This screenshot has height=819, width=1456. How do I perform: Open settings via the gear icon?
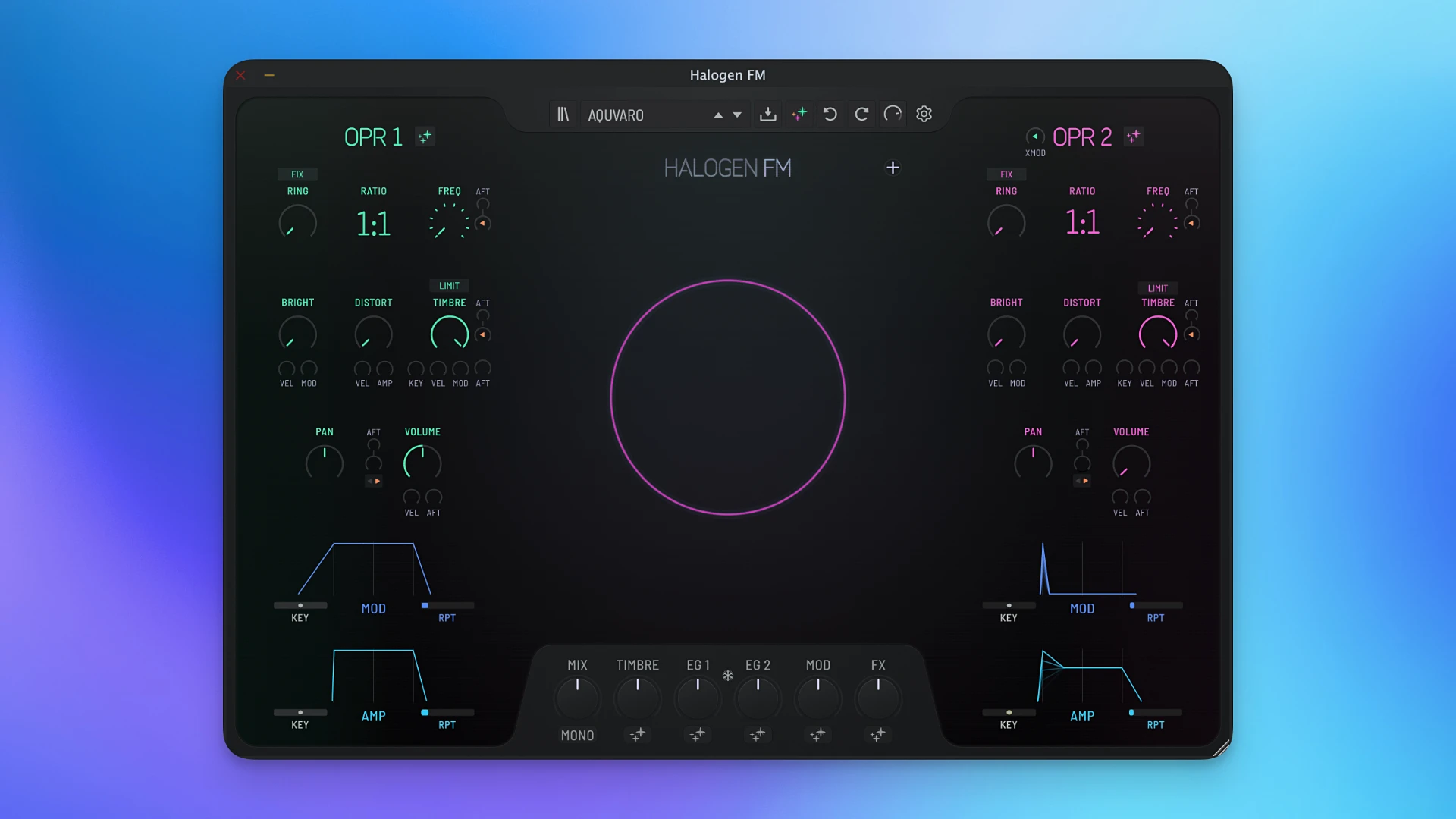point(924,115)
